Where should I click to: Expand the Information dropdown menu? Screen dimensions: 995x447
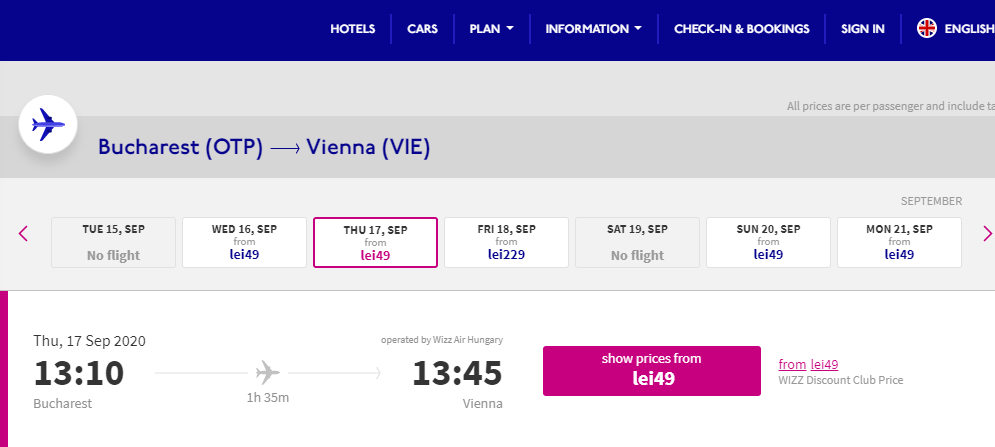[593, 29]
